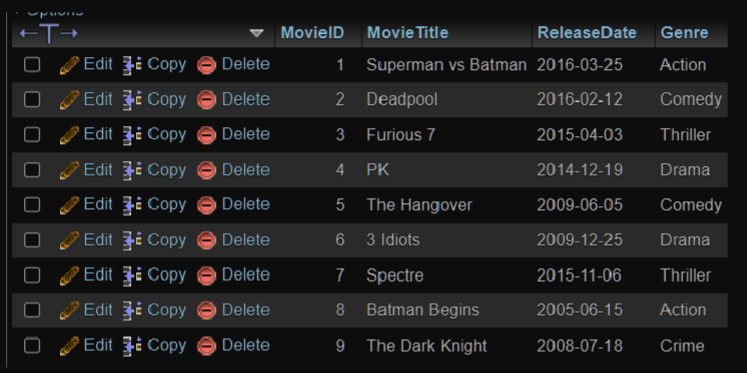
Task: Click the full texts toggle arrows icon
Action: tap(49, 33)
